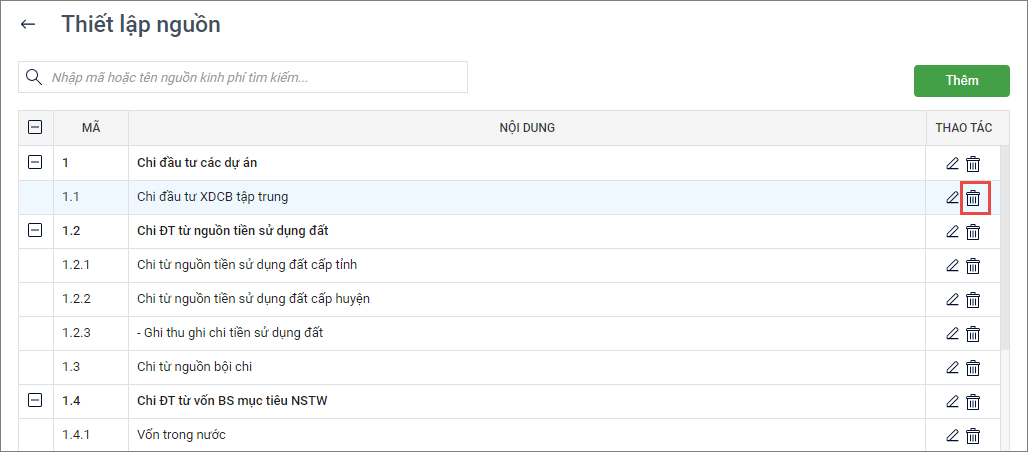Image resolution: width=1028 pixels, height=452 pixels.
Task: Delete row 1.2 'Chi ĐT từ nguồn tiền sử dụng đất'
Action: click(x=973, y=232)
